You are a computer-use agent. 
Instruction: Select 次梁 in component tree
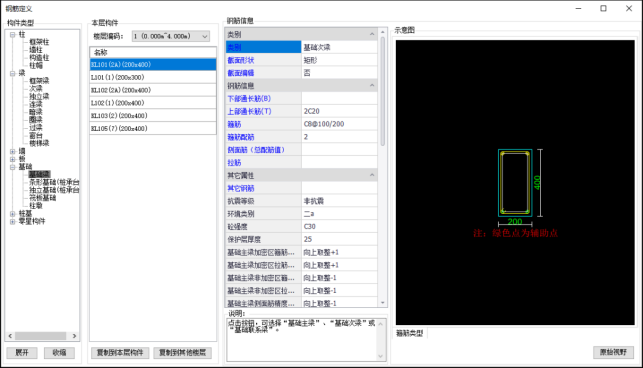pyautogui.click(x=36, y=89)
